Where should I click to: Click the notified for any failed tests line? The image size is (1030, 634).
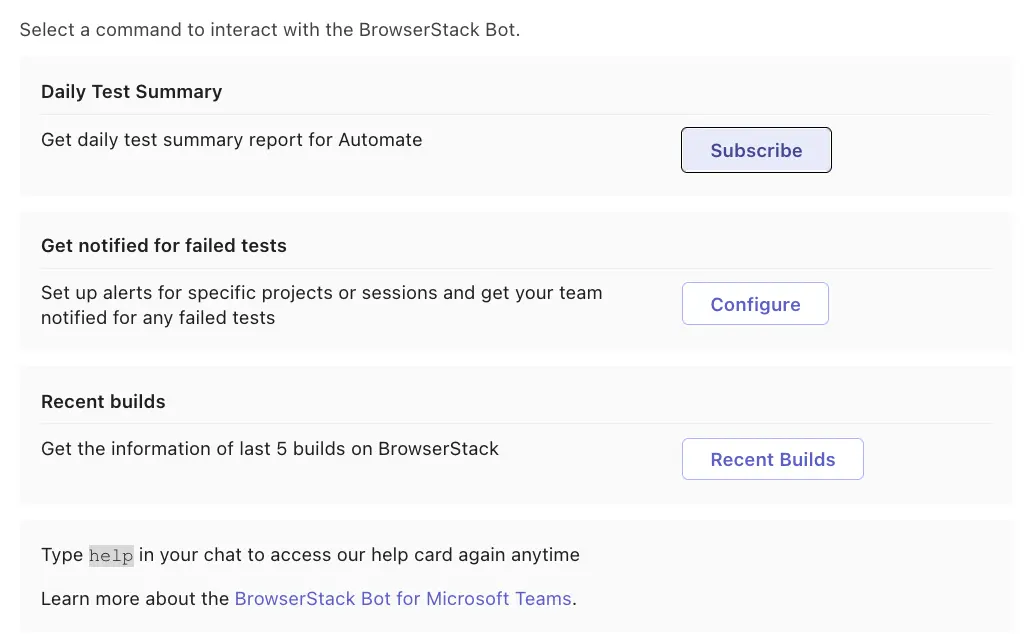[157, 318]
